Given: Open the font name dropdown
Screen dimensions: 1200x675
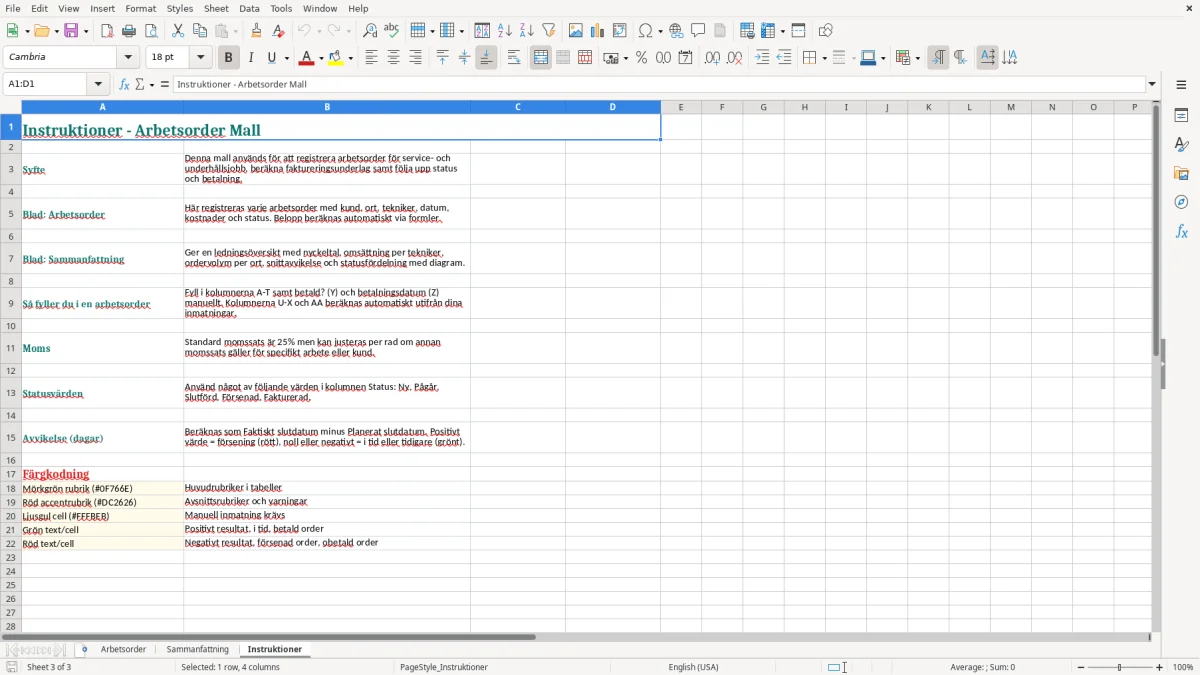Looking at the screenshot, I should (126, 58).
